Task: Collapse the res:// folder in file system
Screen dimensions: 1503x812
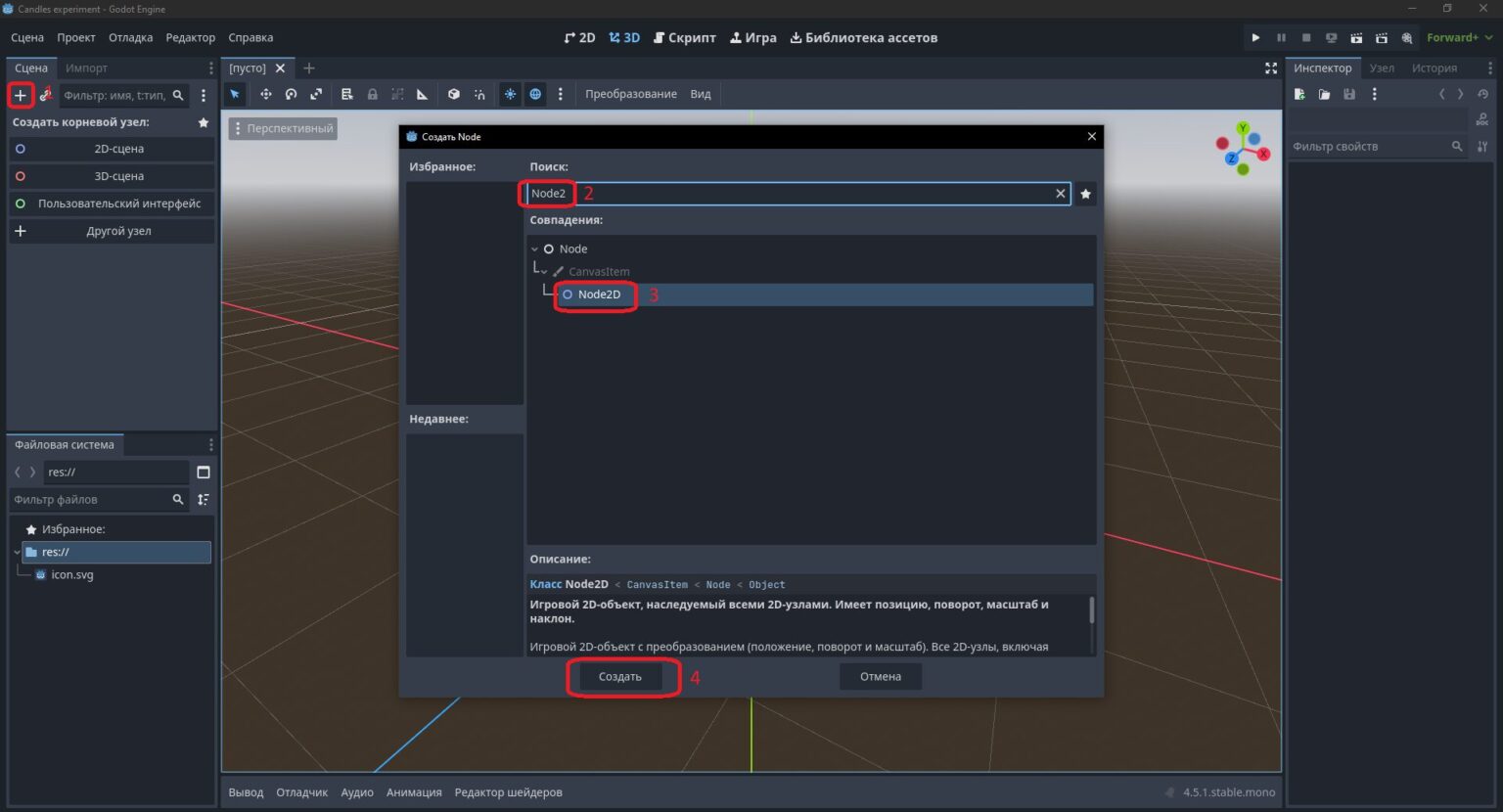Action: (x=18, y=552)
